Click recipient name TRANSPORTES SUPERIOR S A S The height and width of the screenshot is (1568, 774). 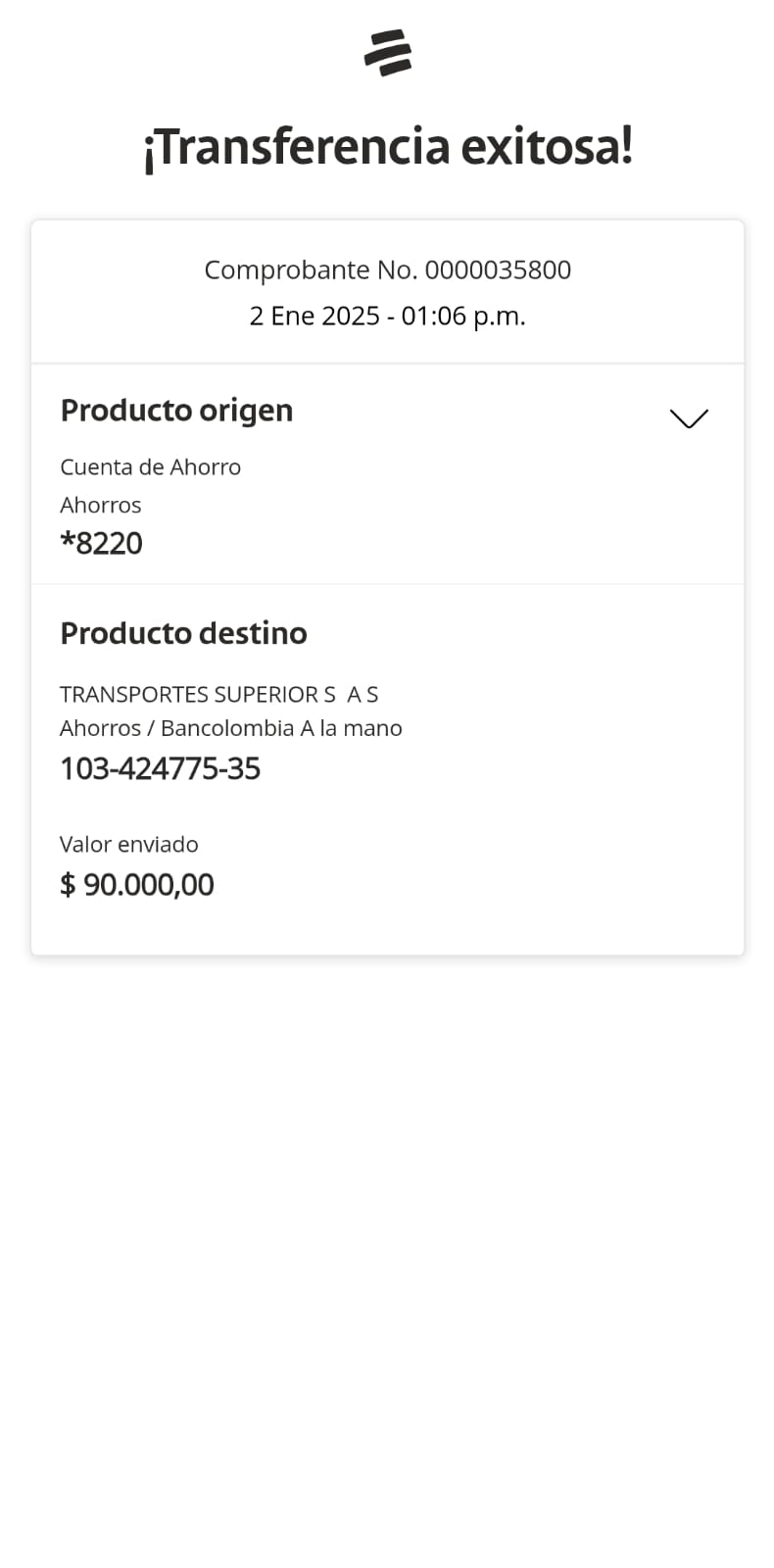coord(218,695)
